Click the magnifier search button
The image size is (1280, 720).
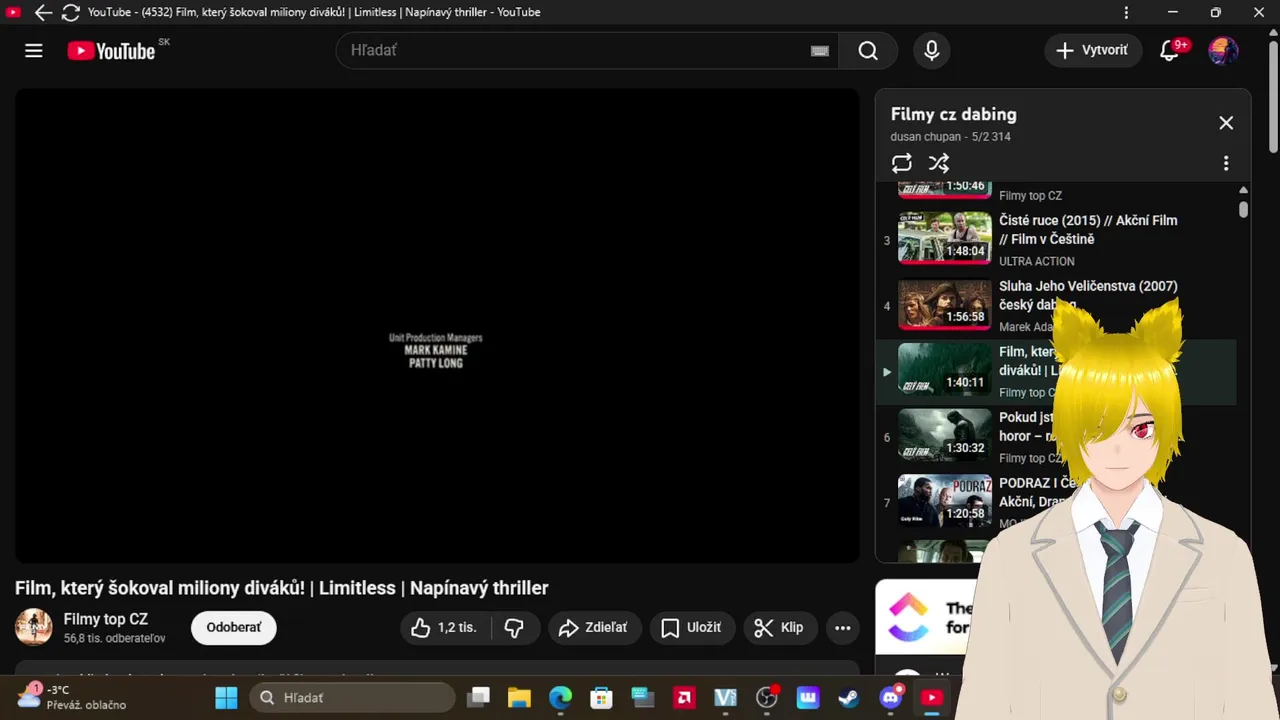[868, 51]
